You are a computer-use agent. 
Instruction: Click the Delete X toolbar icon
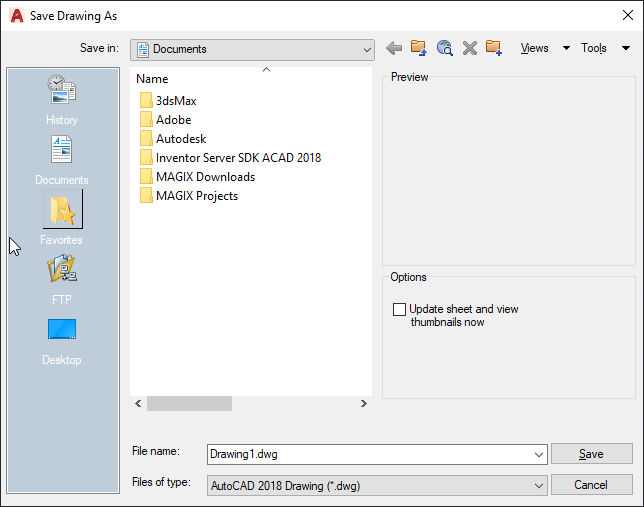click(x=469, y=48)
